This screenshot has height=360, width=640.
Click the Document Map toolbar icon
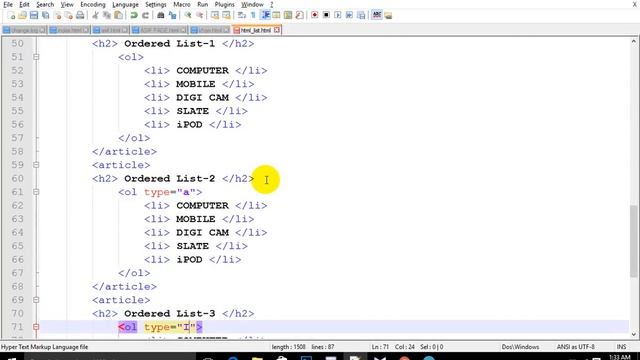pyautogui.click(x=288, y=16)
